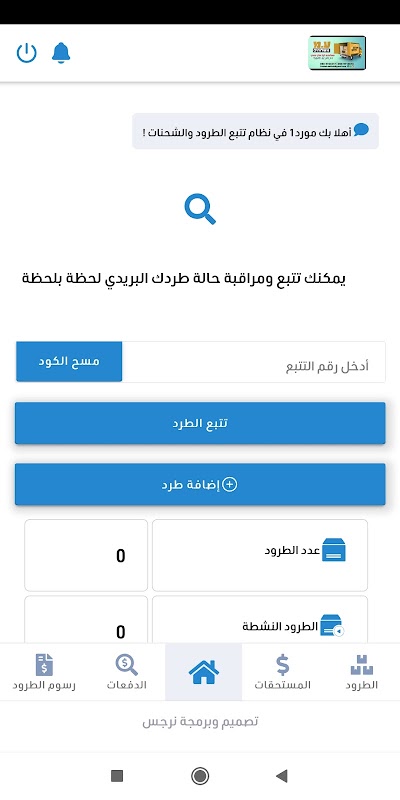This screenshot has width=400, height=800.
Task: Click the إضافة طرد button
Action: [x=200, y=484]
